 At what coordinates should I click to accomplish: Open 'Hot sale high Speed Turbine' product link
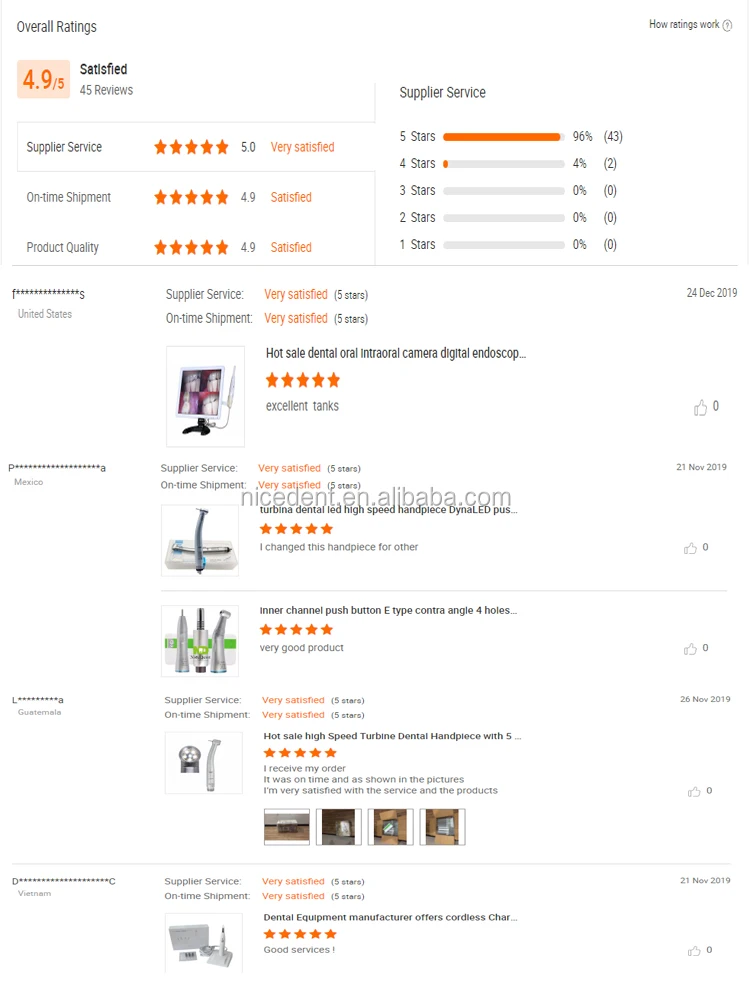(x=392, y=736)
